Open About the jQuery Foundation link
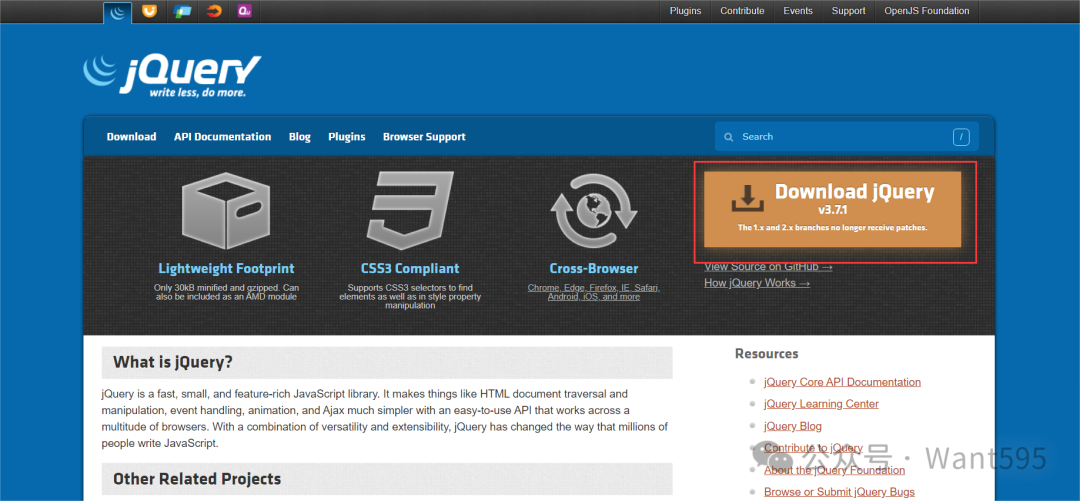The image size is (1080, 501). (x=834, y=470)
